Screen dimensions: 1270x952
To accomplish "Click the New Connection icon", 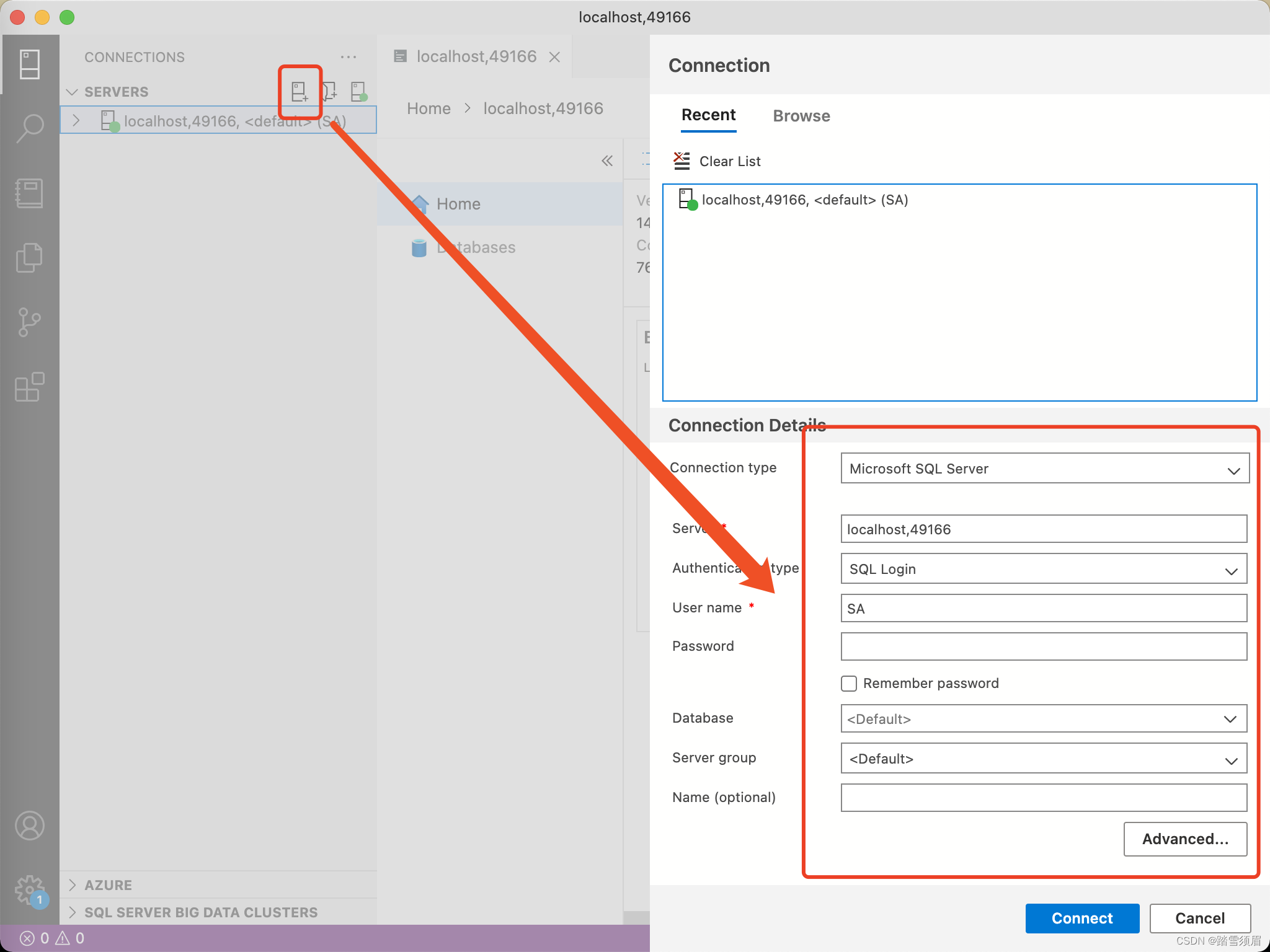I will click(300, 92).
